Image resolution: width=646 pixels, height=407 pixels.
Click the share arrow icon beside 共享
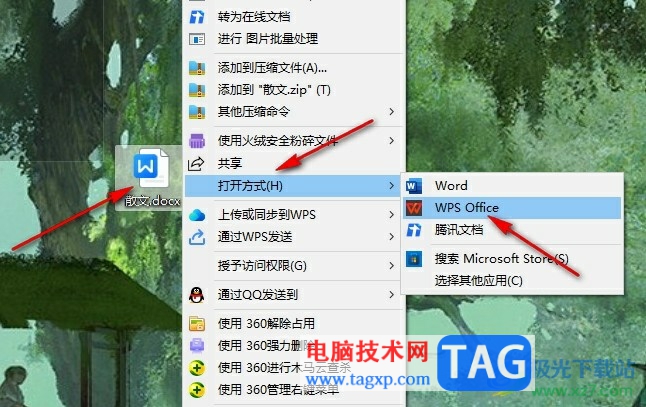[196, 164]
